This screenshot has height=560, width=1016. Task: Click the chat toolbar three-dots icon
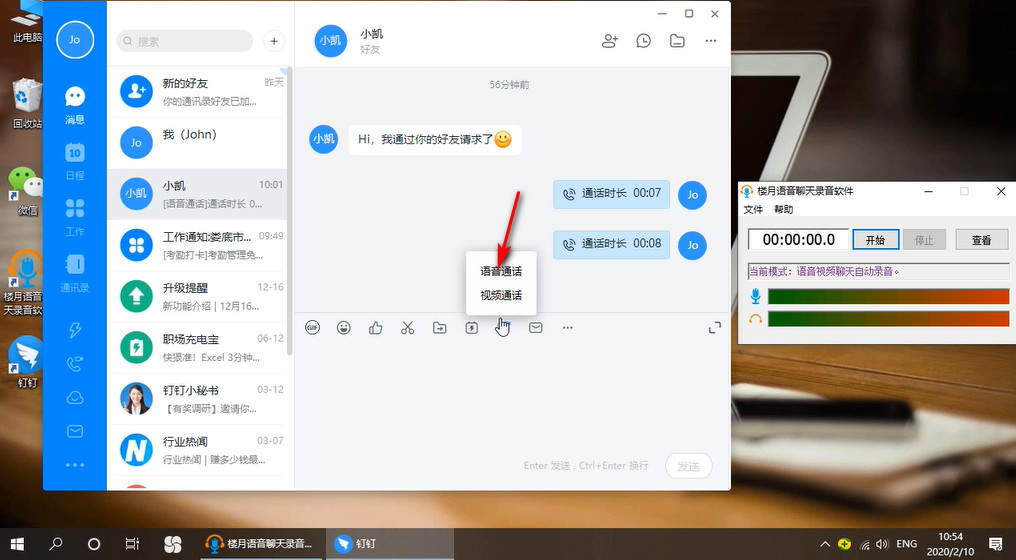pos(568,328)
